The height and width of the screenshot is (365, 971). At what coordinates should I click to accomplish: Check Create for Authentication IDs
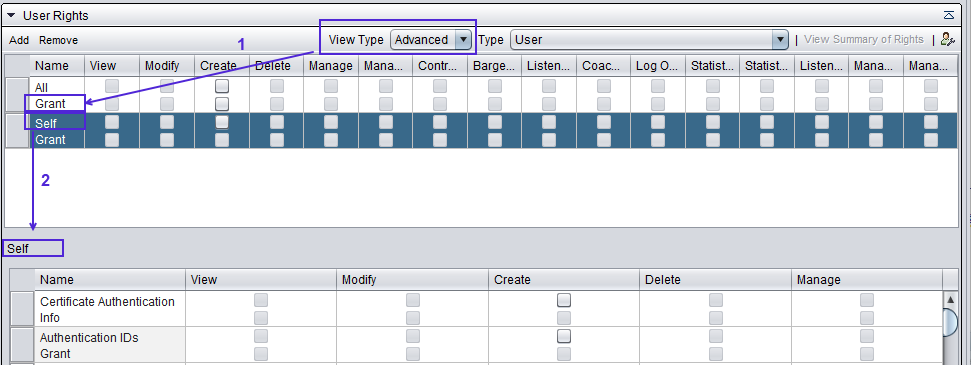click(564, 336)
